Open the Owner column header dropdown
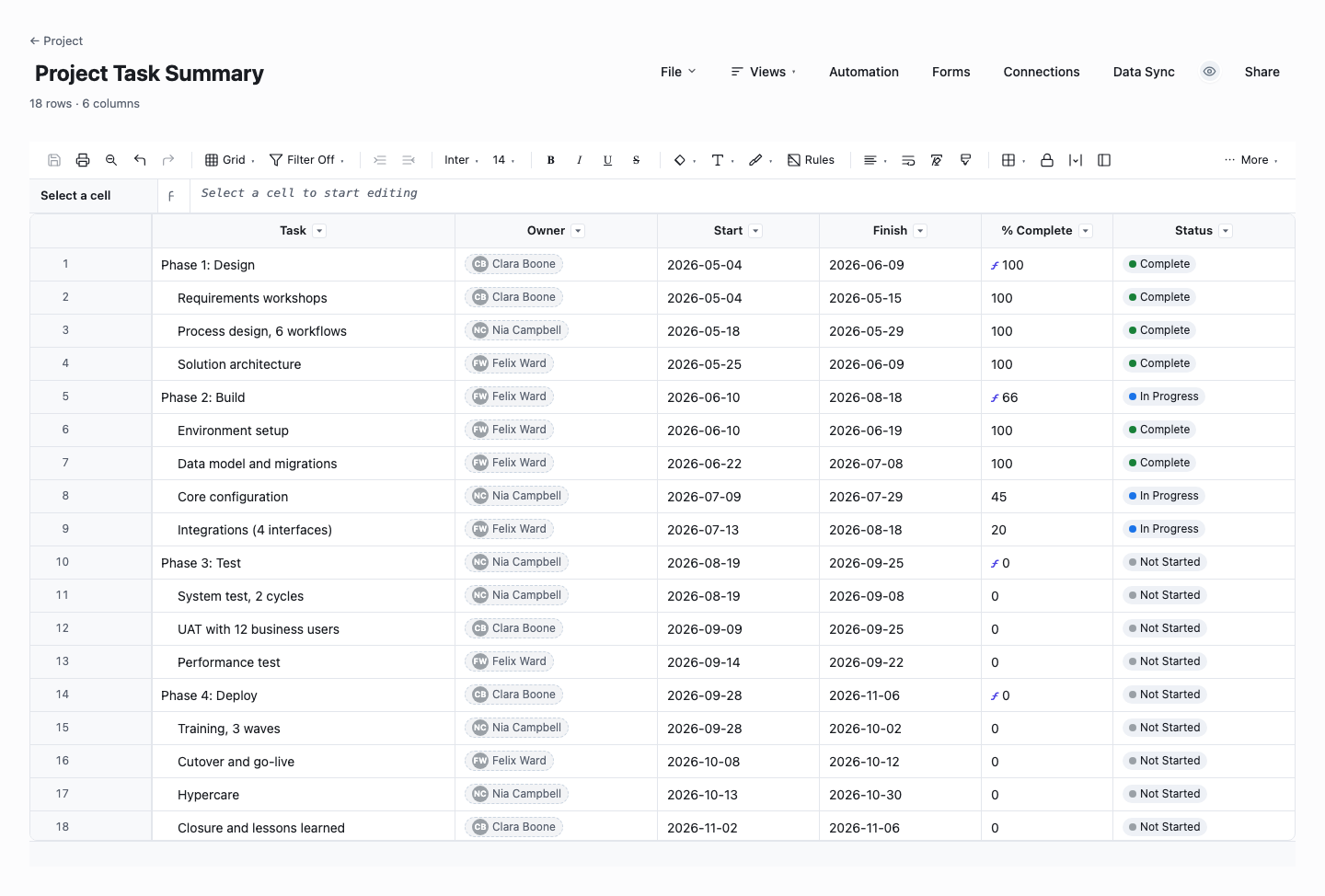Viewport: 1325px width, 896px height. coord(578,231)
